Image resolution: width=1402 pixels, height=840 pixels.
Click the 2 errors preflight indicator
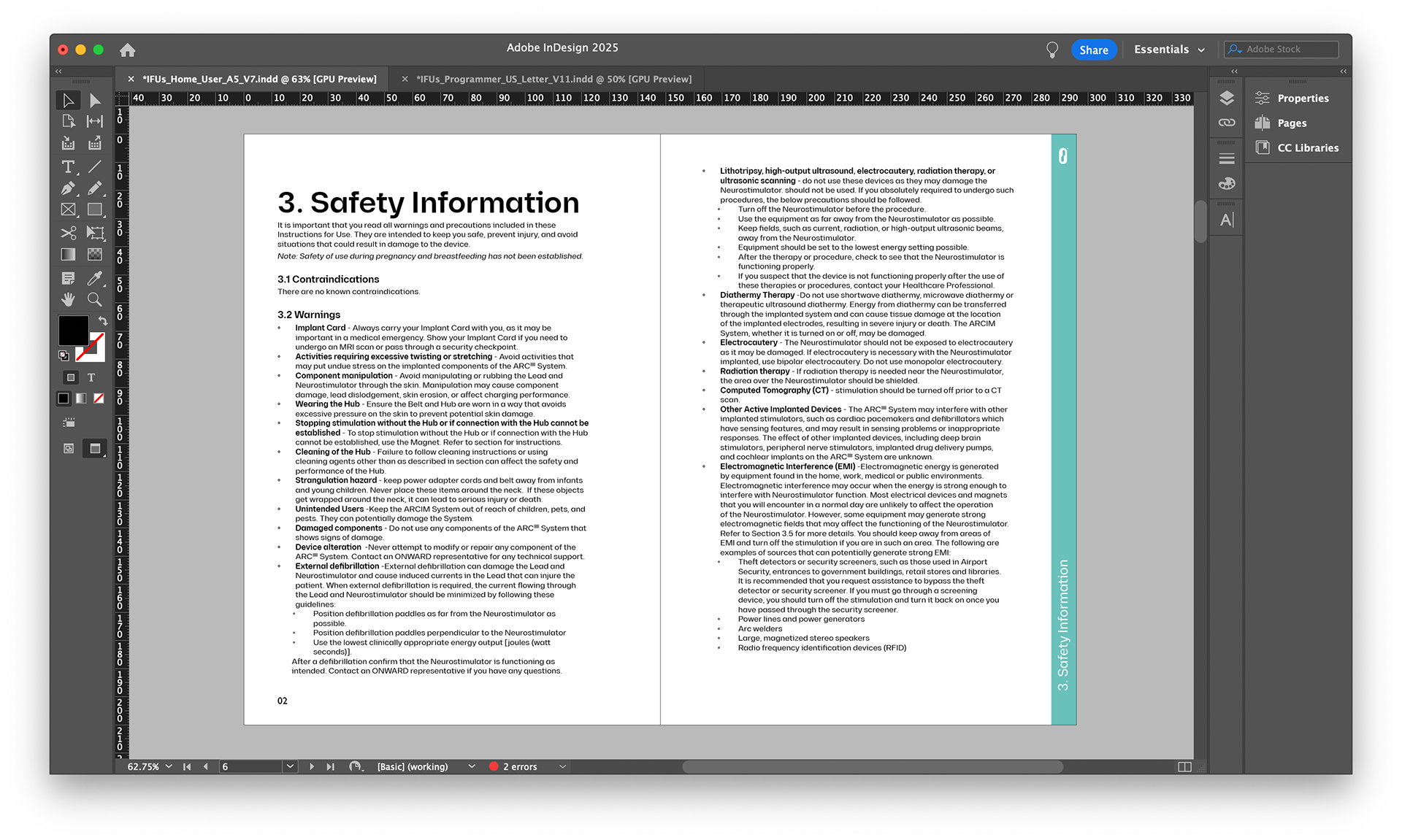(513, 766)
